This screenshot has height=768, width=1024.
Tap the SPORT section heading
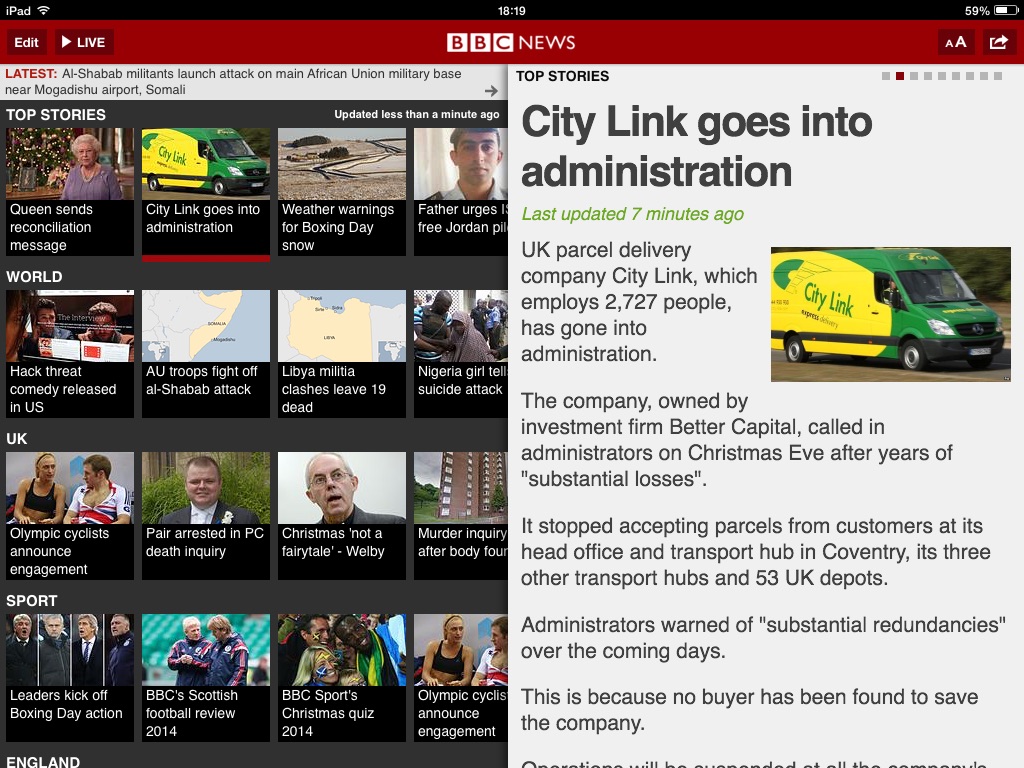(x=31, y=601)
